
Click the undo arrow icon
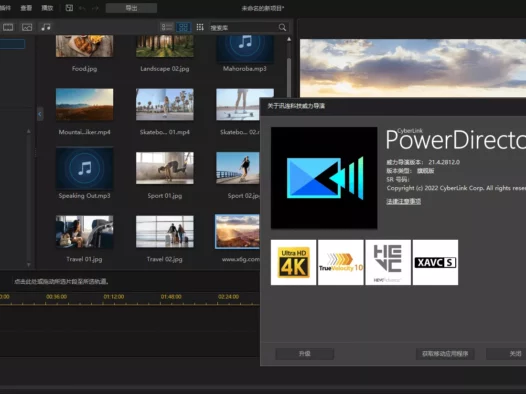[x=82, y=8]
